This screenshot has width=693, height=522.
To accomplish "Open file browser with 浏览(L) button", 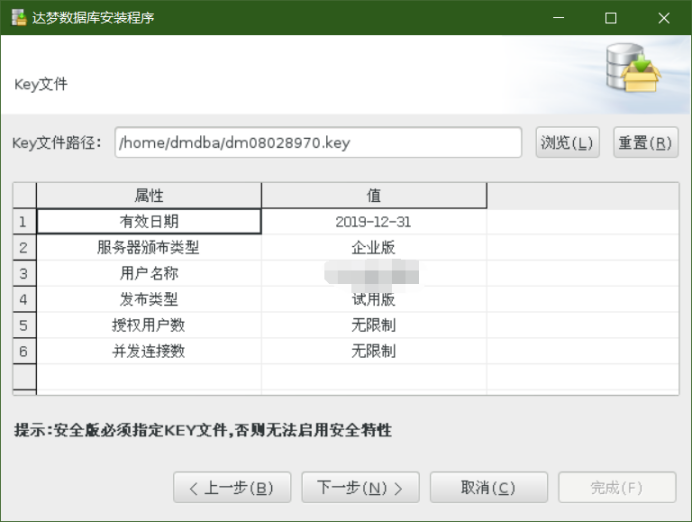I will tap(567, 142).
